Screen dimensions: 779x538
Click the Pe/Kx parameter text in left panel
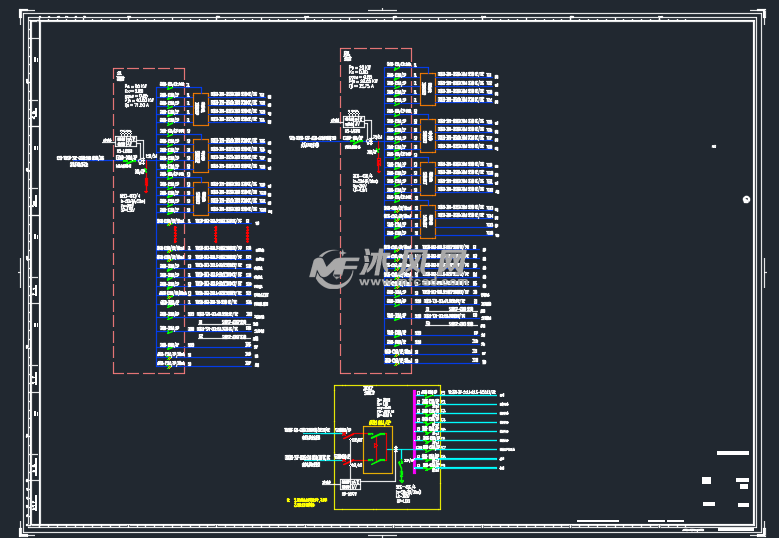135,95
